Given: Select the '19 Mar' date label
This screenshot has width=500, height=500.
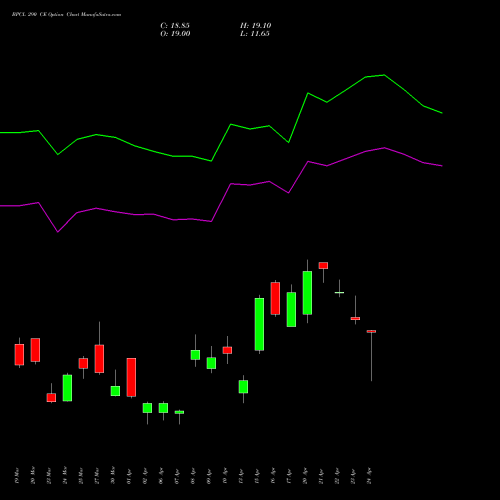Looking at the screenshot, I should [x=17, y=476].
